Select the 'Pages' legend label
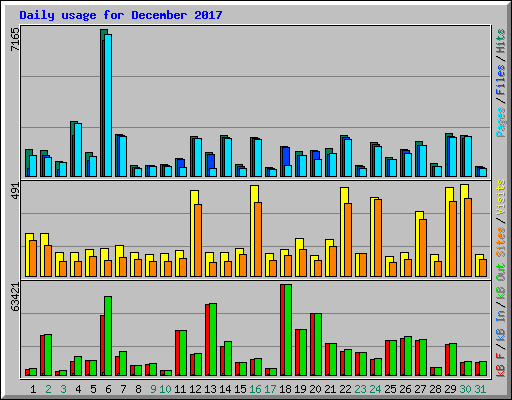512x400 pixels. [x=501, y=122]
